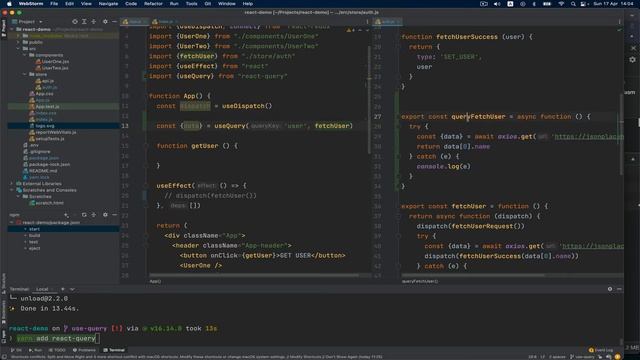This screenshot has height=360, width=640.
Task: Select README.md in project tree
Action: 40,171
